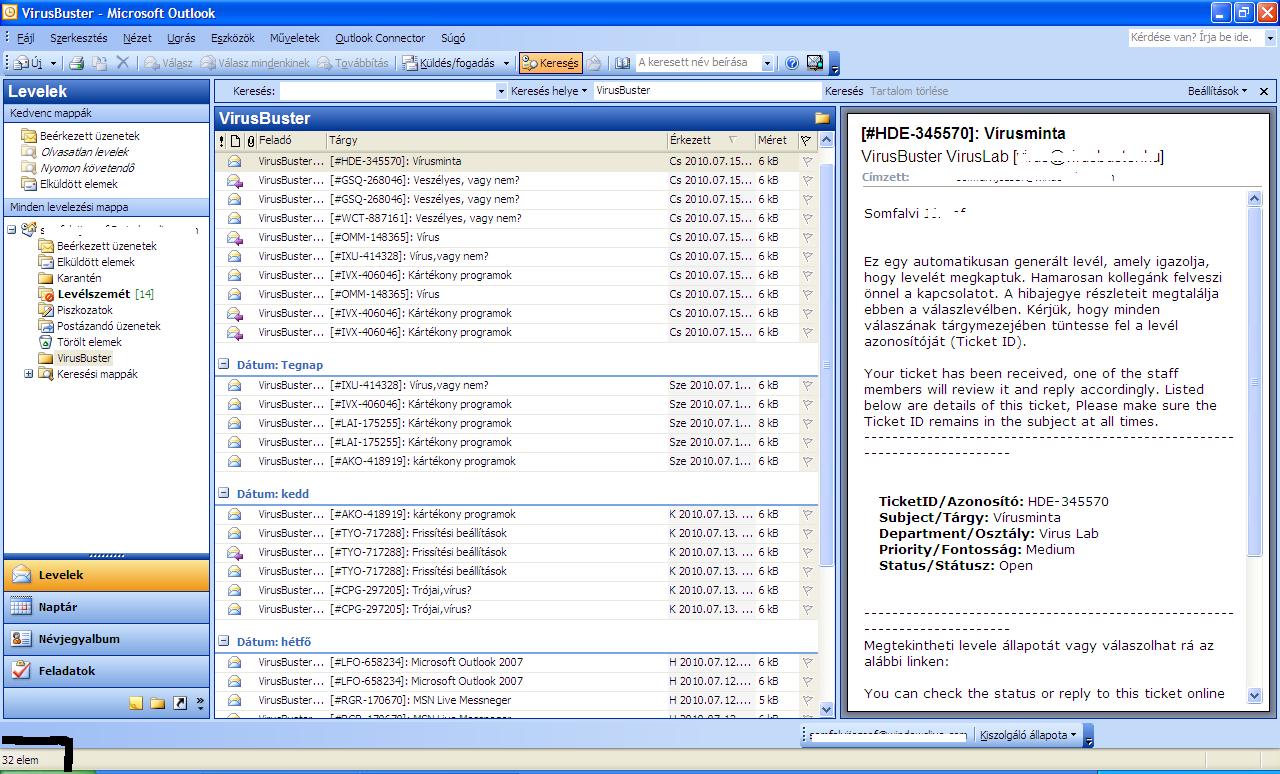
Task: Click the Move to folder toolbar icon
Action: pos(99,63)
